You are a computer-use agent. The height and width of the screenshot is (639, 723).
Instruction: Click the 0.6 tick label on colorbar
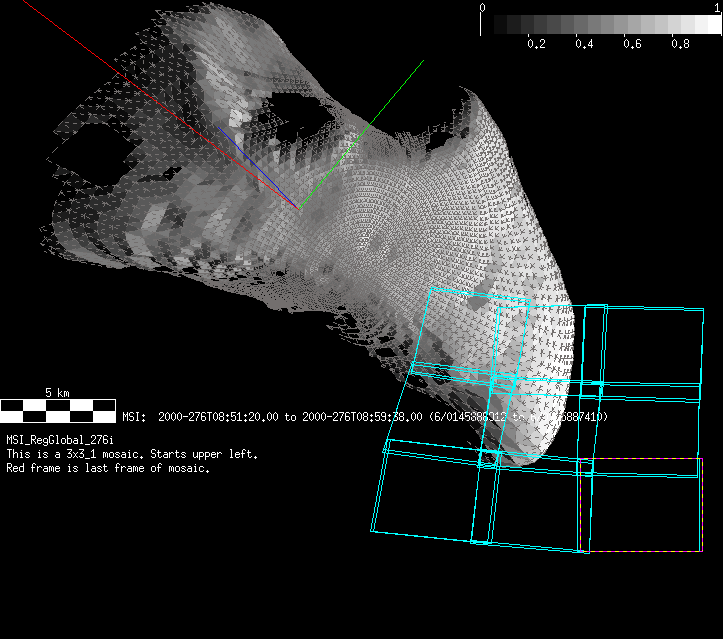pos(632,45)
